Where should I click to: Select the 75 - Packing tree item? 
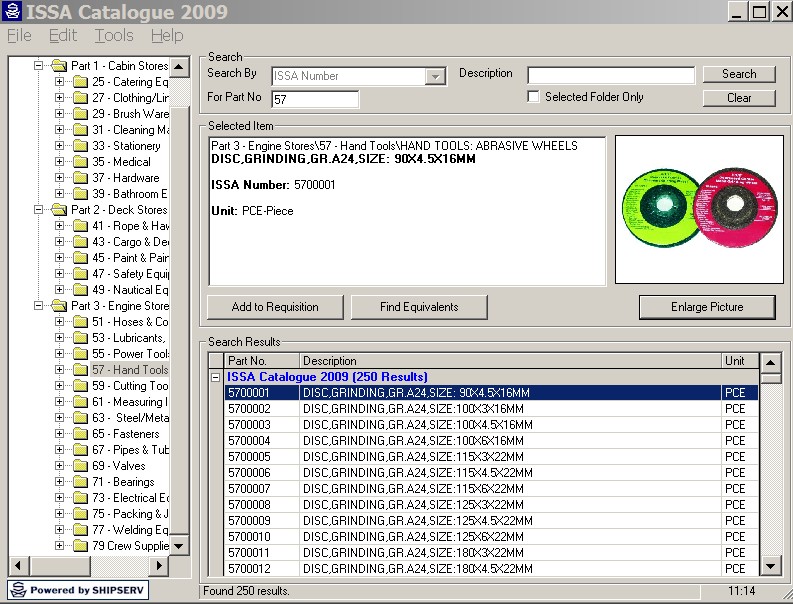click(x=130, y=514)
